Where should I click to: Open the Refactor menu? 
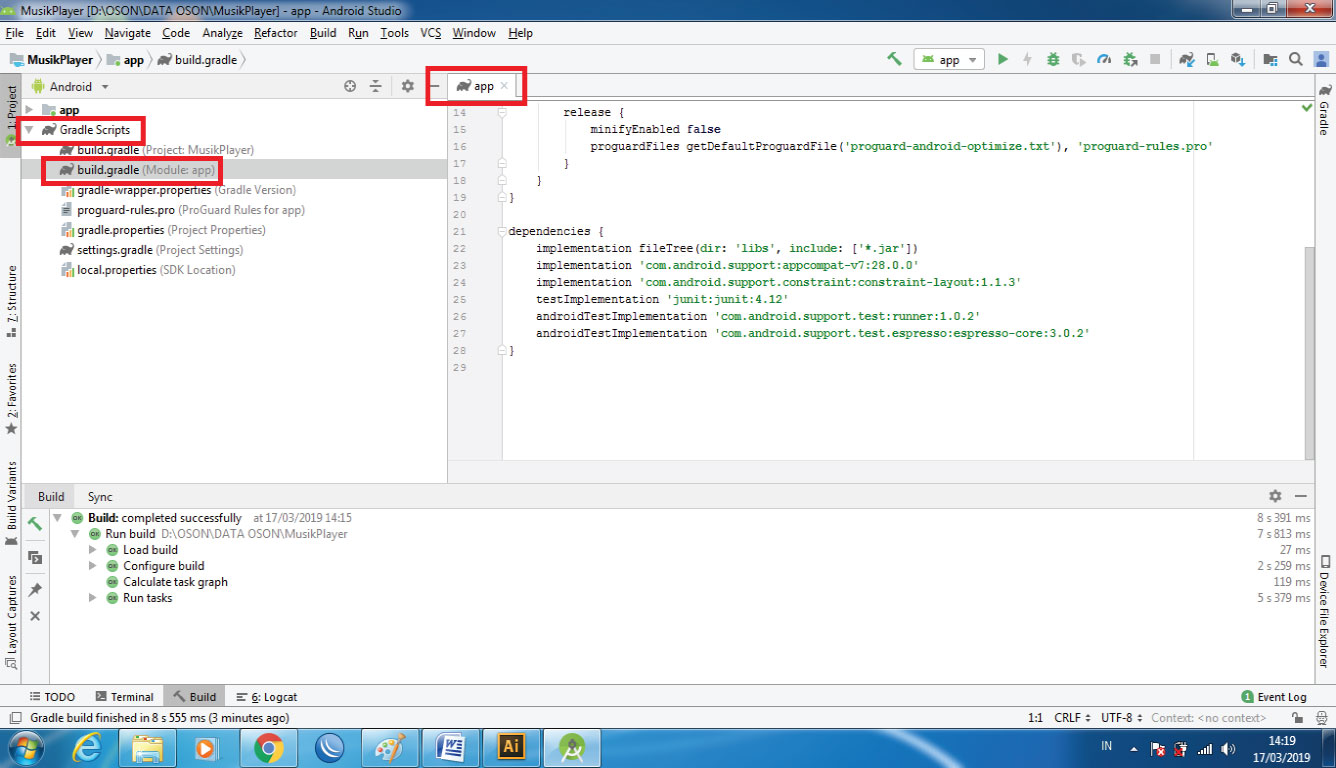click(275, 33)
